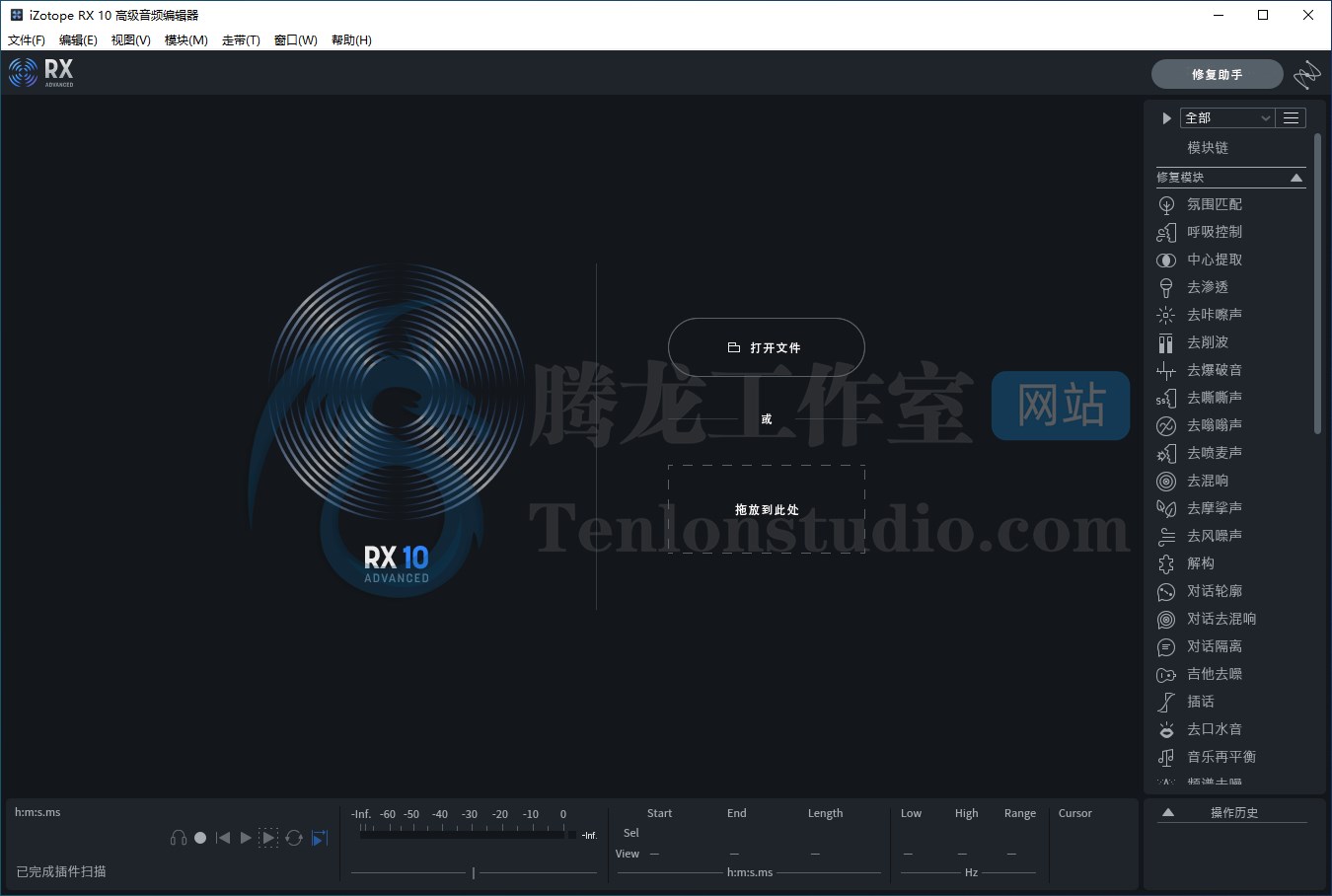The width and height of the screenshot is (1332, 896).
Task: Click the play button in transport
Action: click(246, 838)
